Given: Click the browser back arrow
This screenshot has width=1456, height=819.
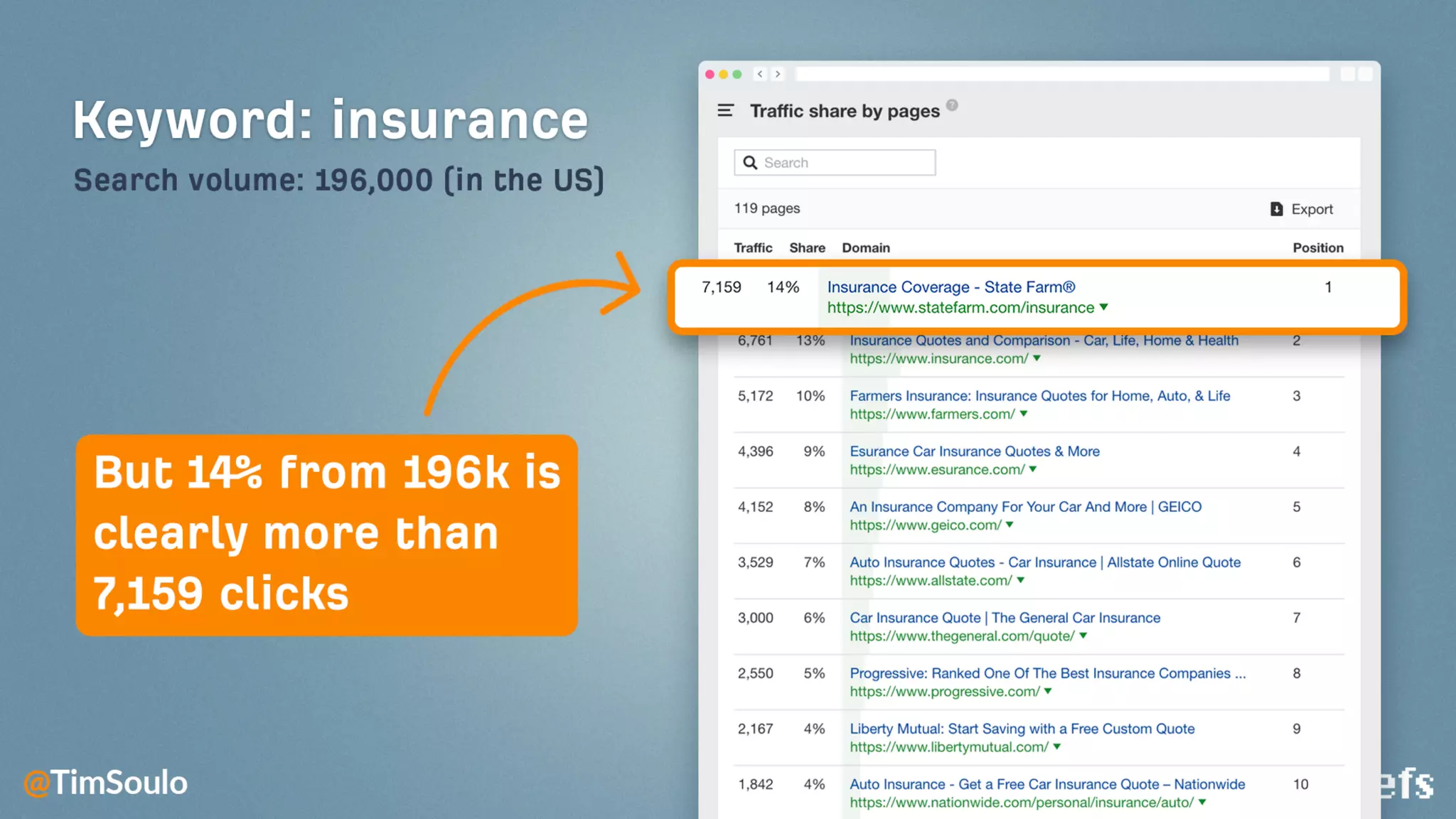Looking at the screenshot, I should point(760,74).
